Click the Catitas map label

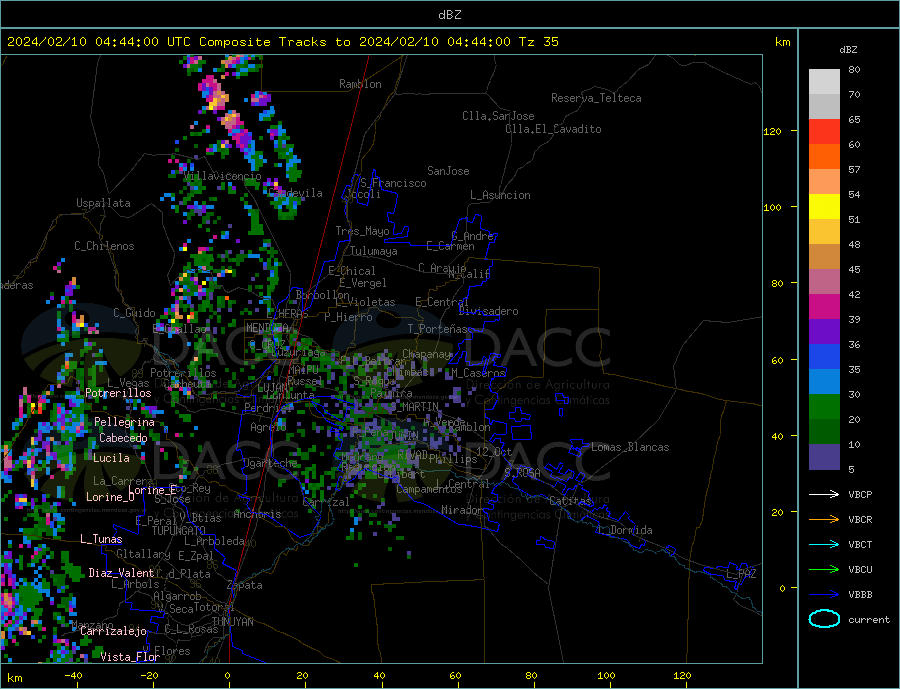(x=570, y=501)
